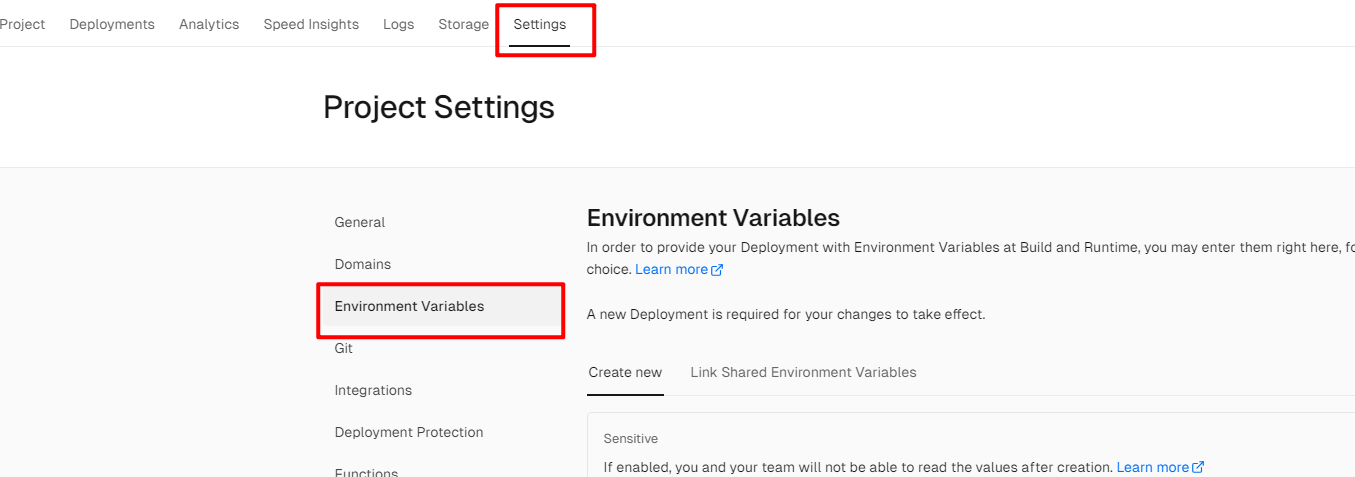Image resolution: width=1355 pixels, height=477 pixels.
Task: Select Functions in the settings sidebar
Action: (x=366, y=472)
